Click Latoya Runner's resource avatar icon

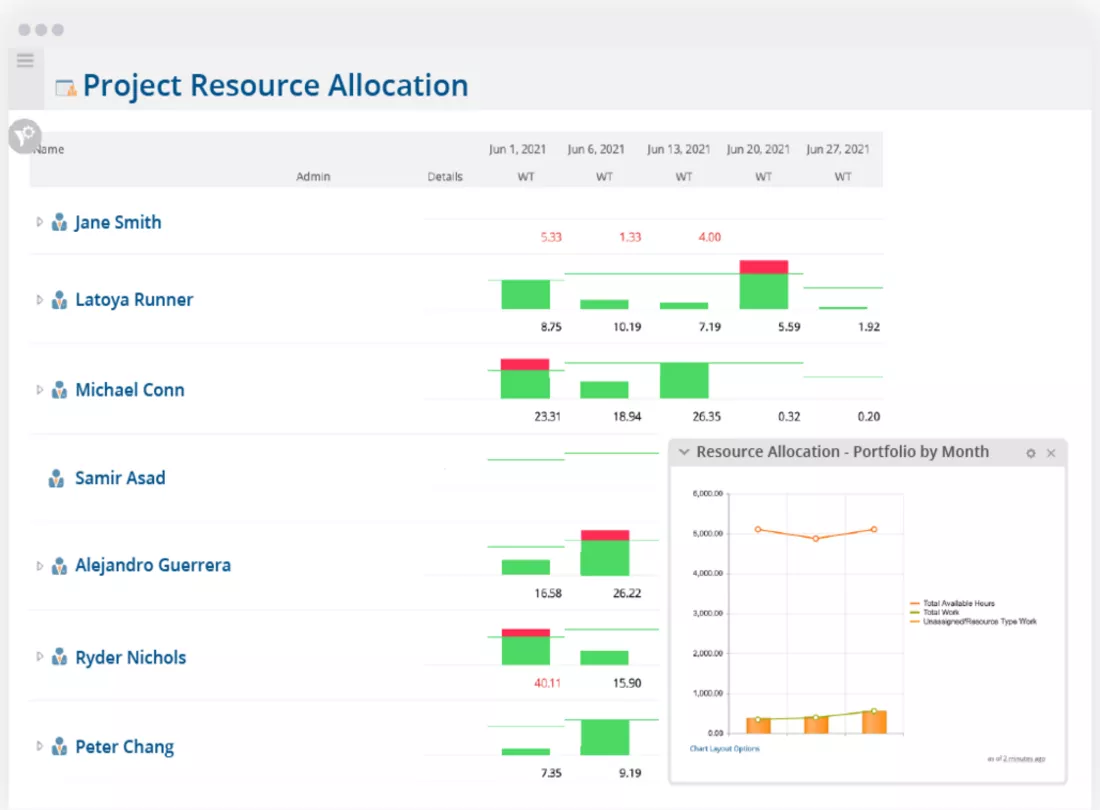tap(60, 299)
